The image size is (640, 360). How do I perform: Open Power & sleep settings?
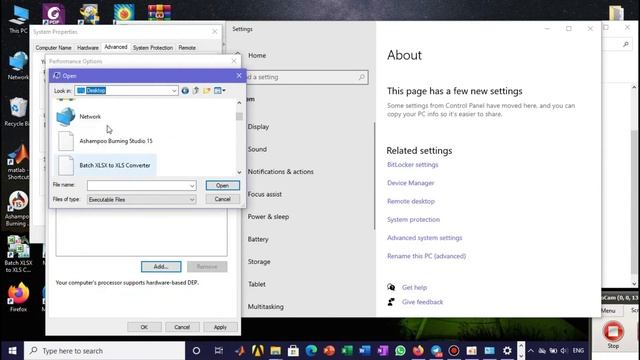tap(268, 217)
